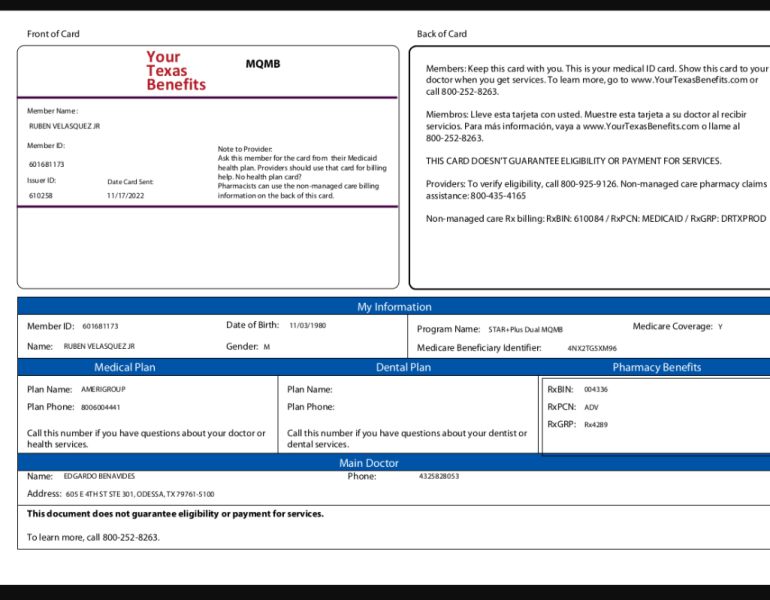Viewport: 770px width, 600px height.
Task: Click the Dental Plan 'Plan Phone:' label
Action: pos(311,407)
